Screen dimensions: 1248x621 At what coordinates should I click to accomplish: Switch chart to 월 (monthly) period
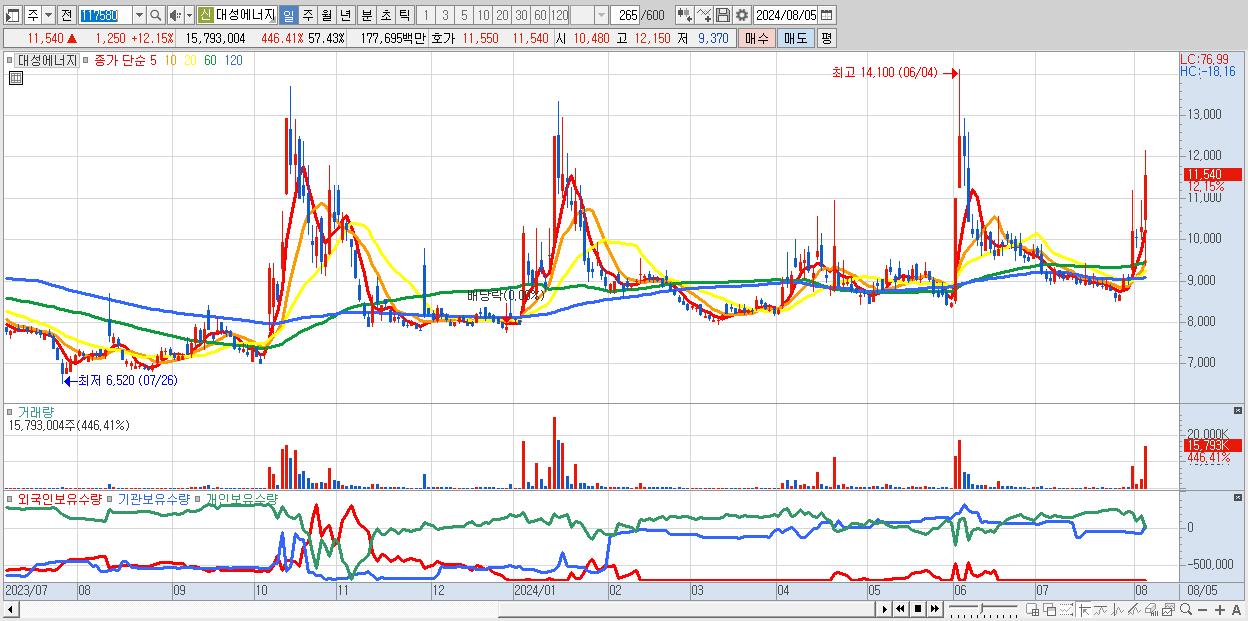click(326, 15)
